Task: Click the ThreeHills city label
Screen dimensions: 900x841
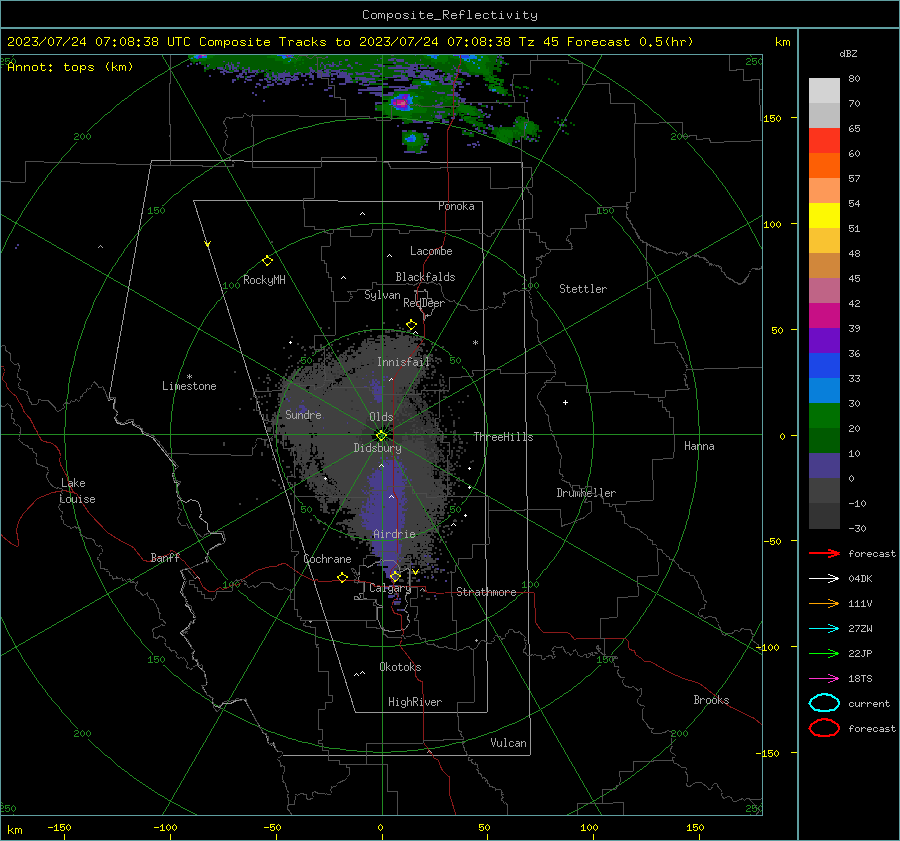Action: pos(503,437)
